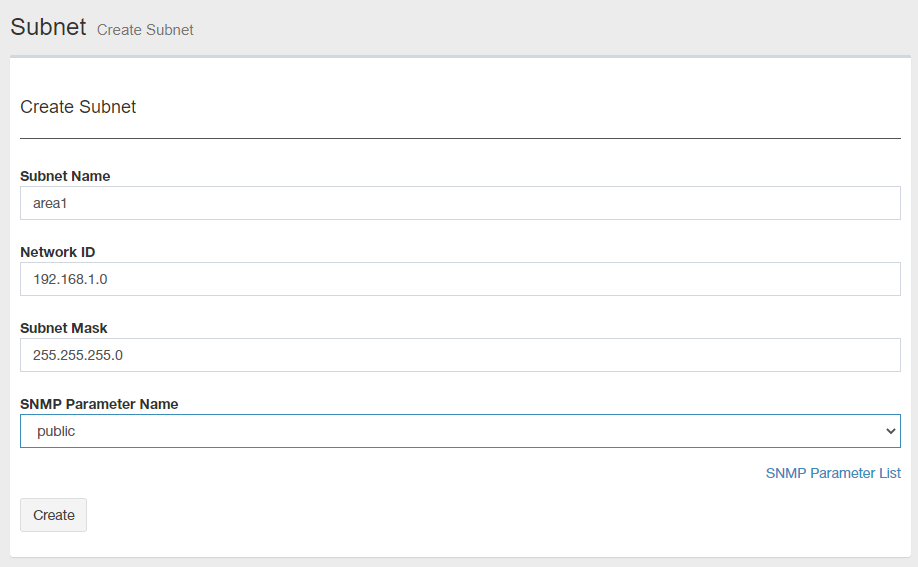
Task: Select the 'public' value in SNMP dropdown
Action: (x=57, y=432)
